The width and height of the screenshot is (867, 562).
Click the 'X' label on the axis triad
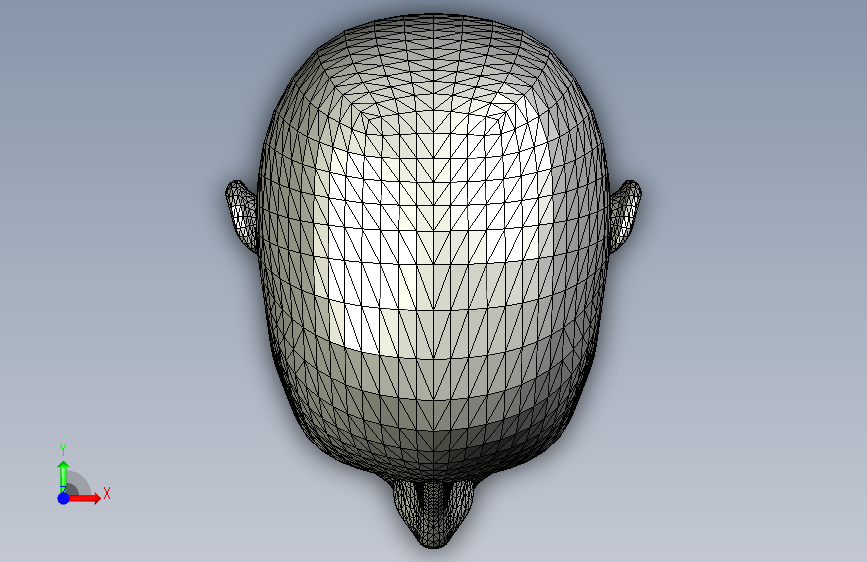click(107, 493)
